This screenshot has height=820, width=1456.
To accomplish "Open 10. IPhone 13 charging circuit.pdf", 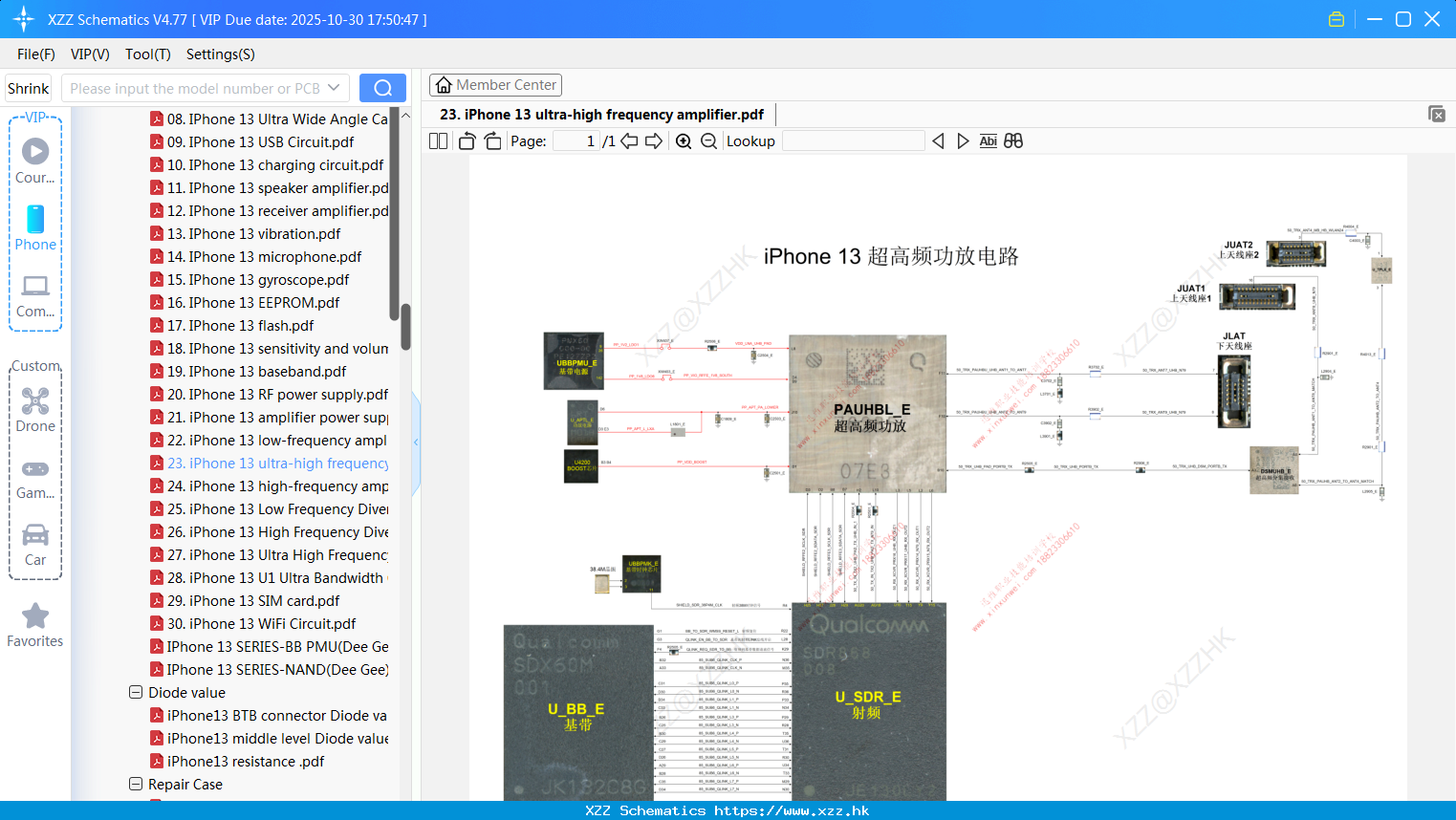I will 267,165.
